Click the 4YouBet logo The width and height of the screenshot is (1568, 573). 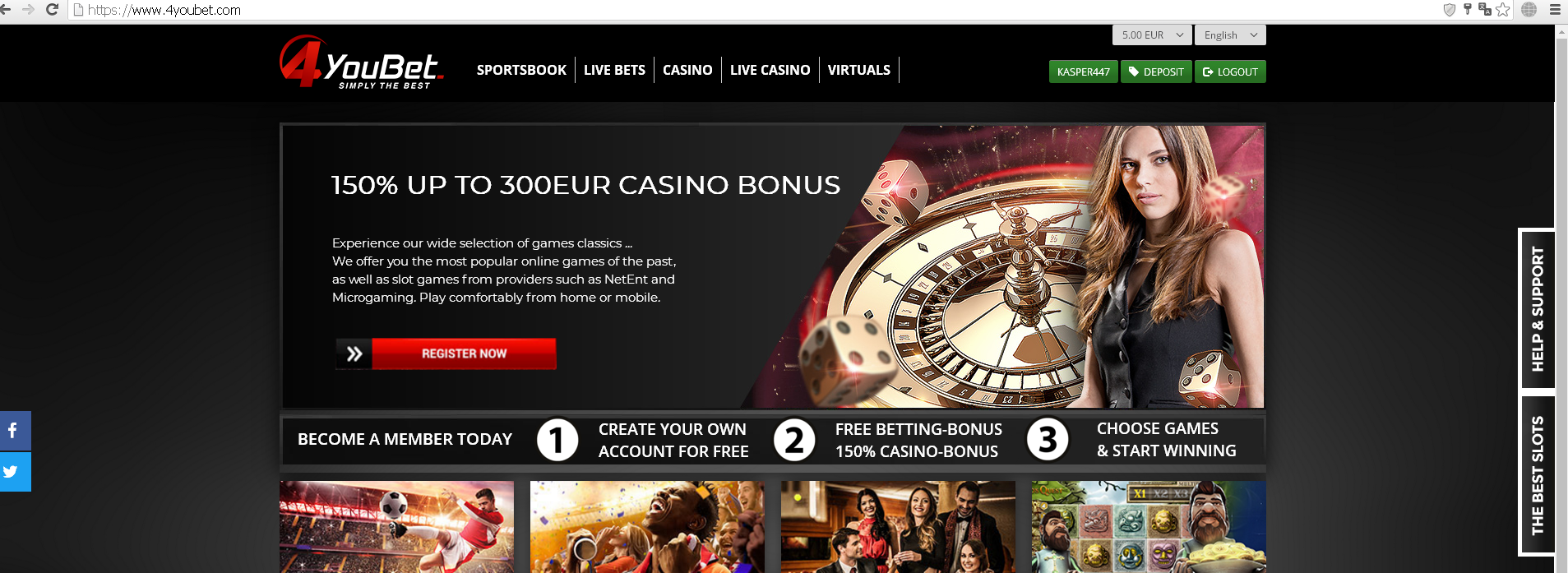click(x=362, y=62)
